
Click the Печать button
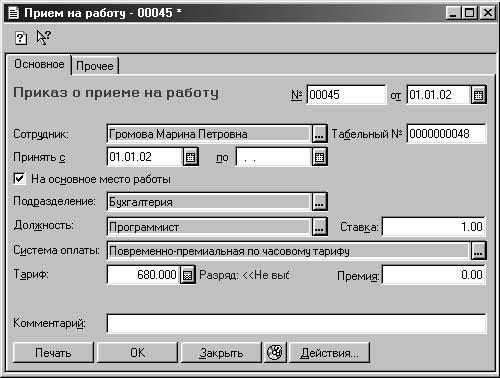(53, 352)
